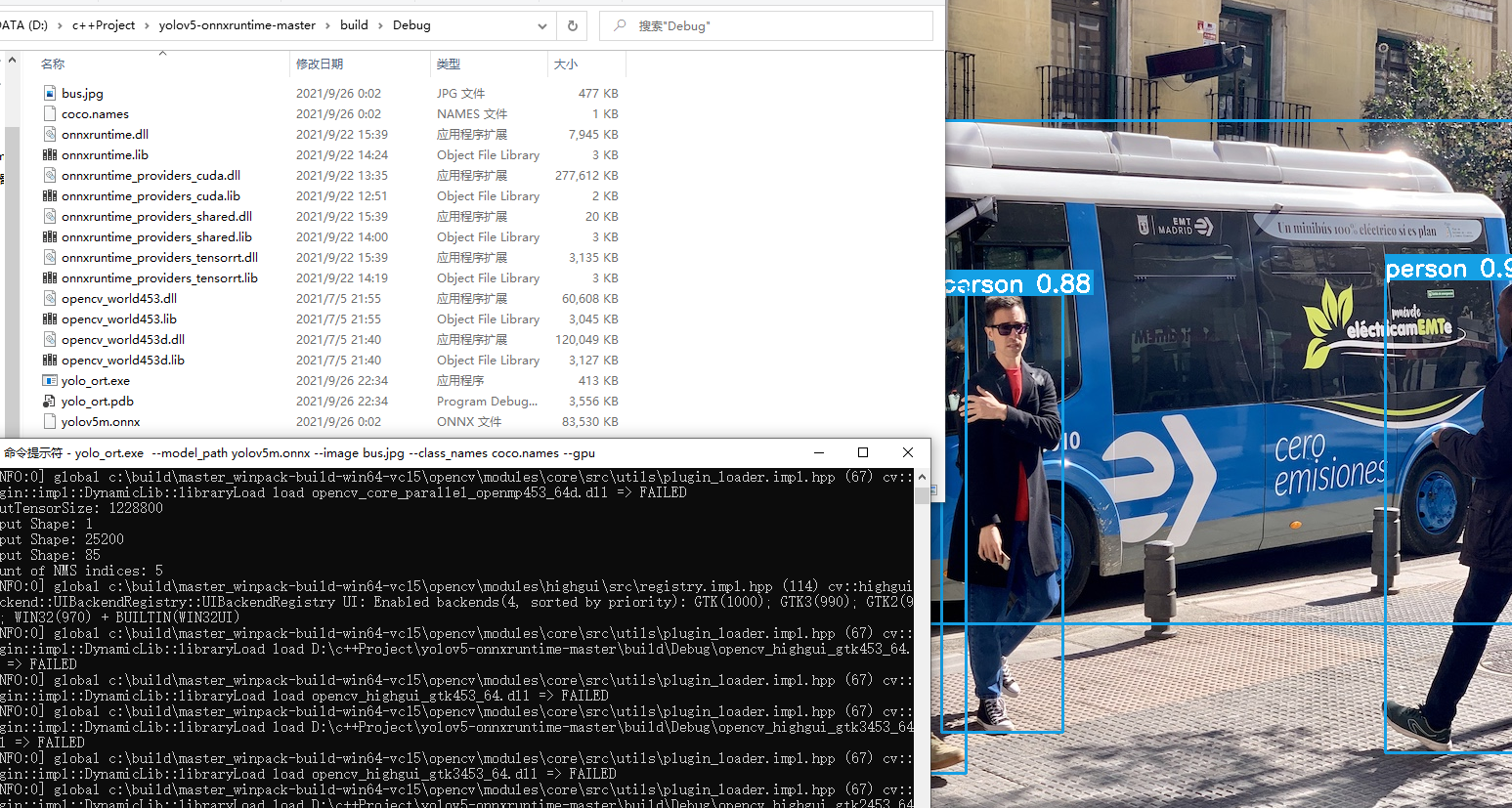The width and height of the screenshot is (1512, 808).
Task: Select the yolo_ort.pdb debug file icon
Action: 49,401
